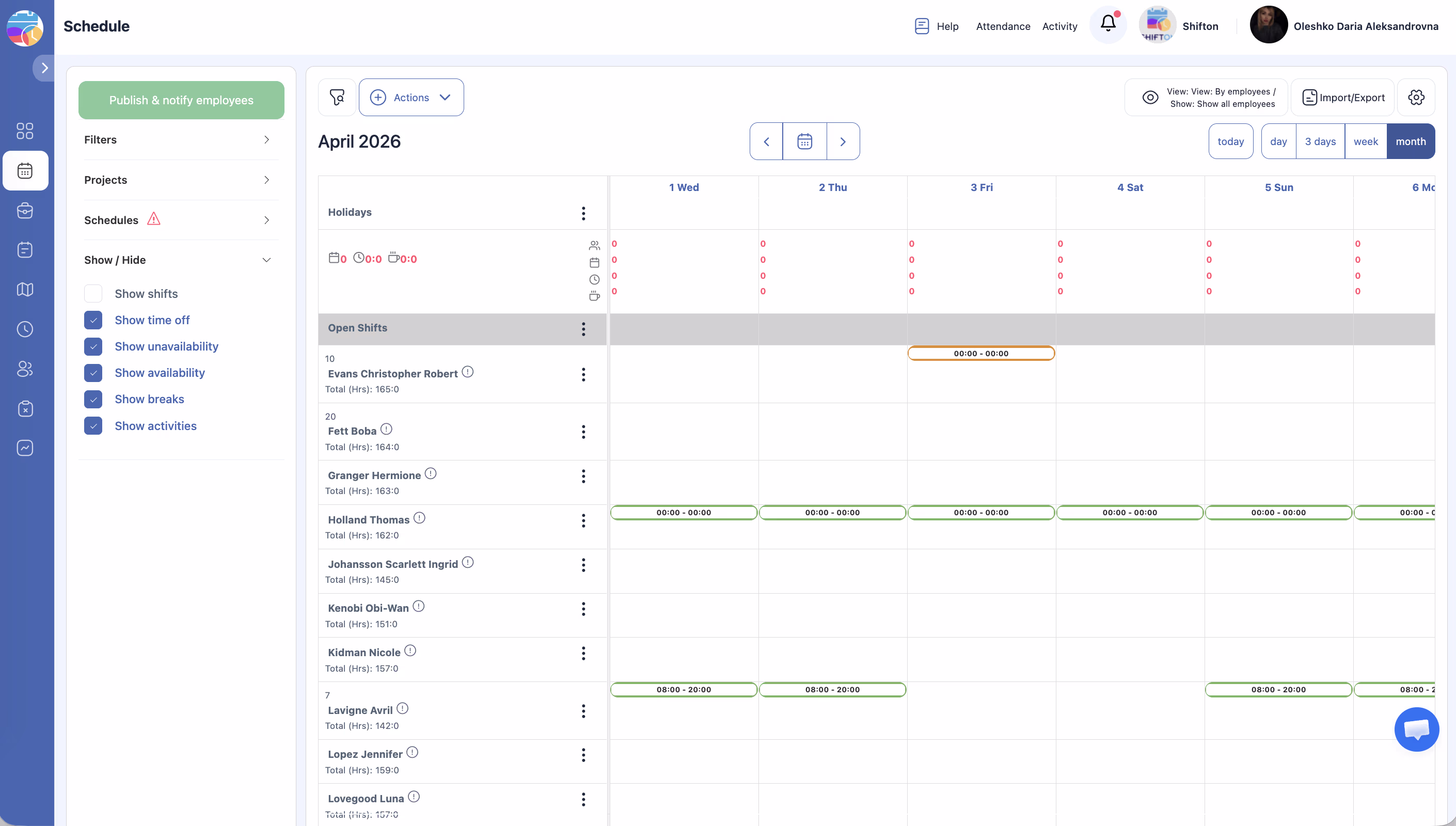Switch to week view tab
This screenshot has width=1456, height=826.
pos(1365,141)
